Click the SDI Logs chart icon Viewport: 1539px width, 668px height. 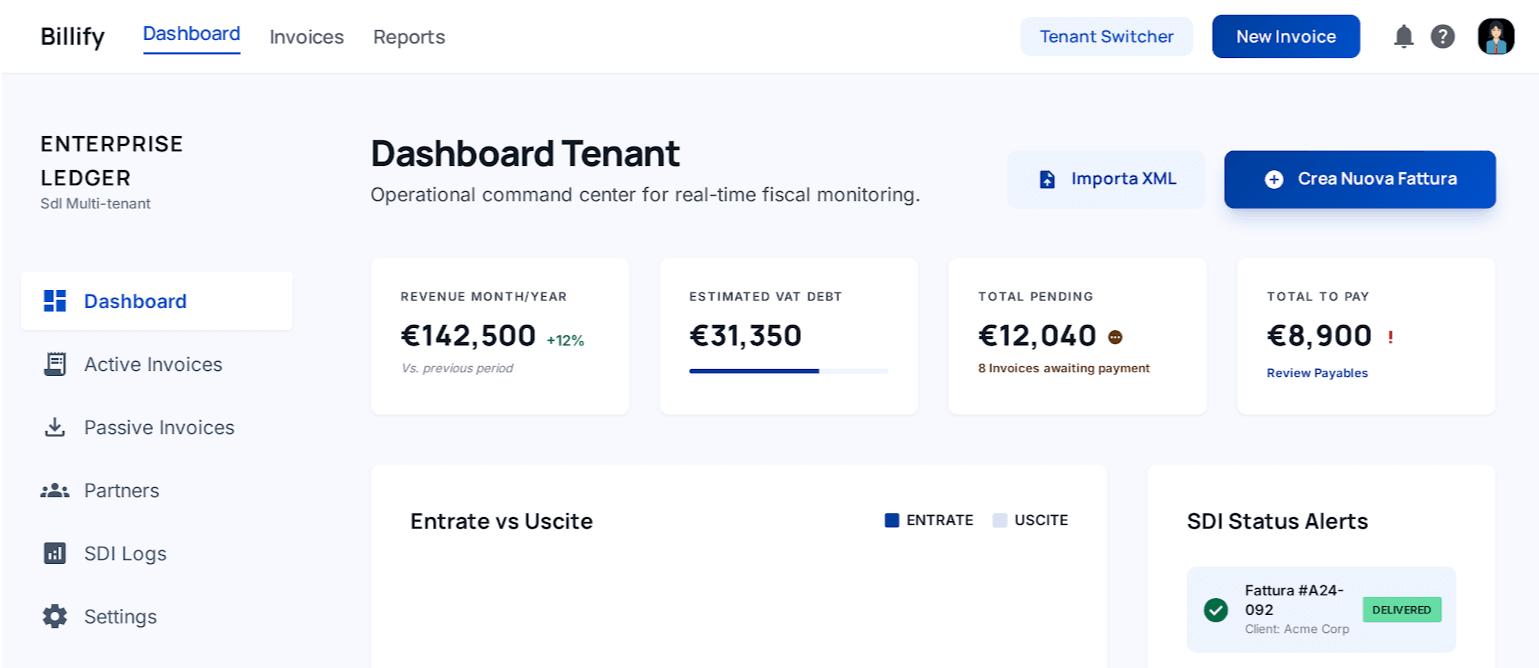(x=55, y=553)
